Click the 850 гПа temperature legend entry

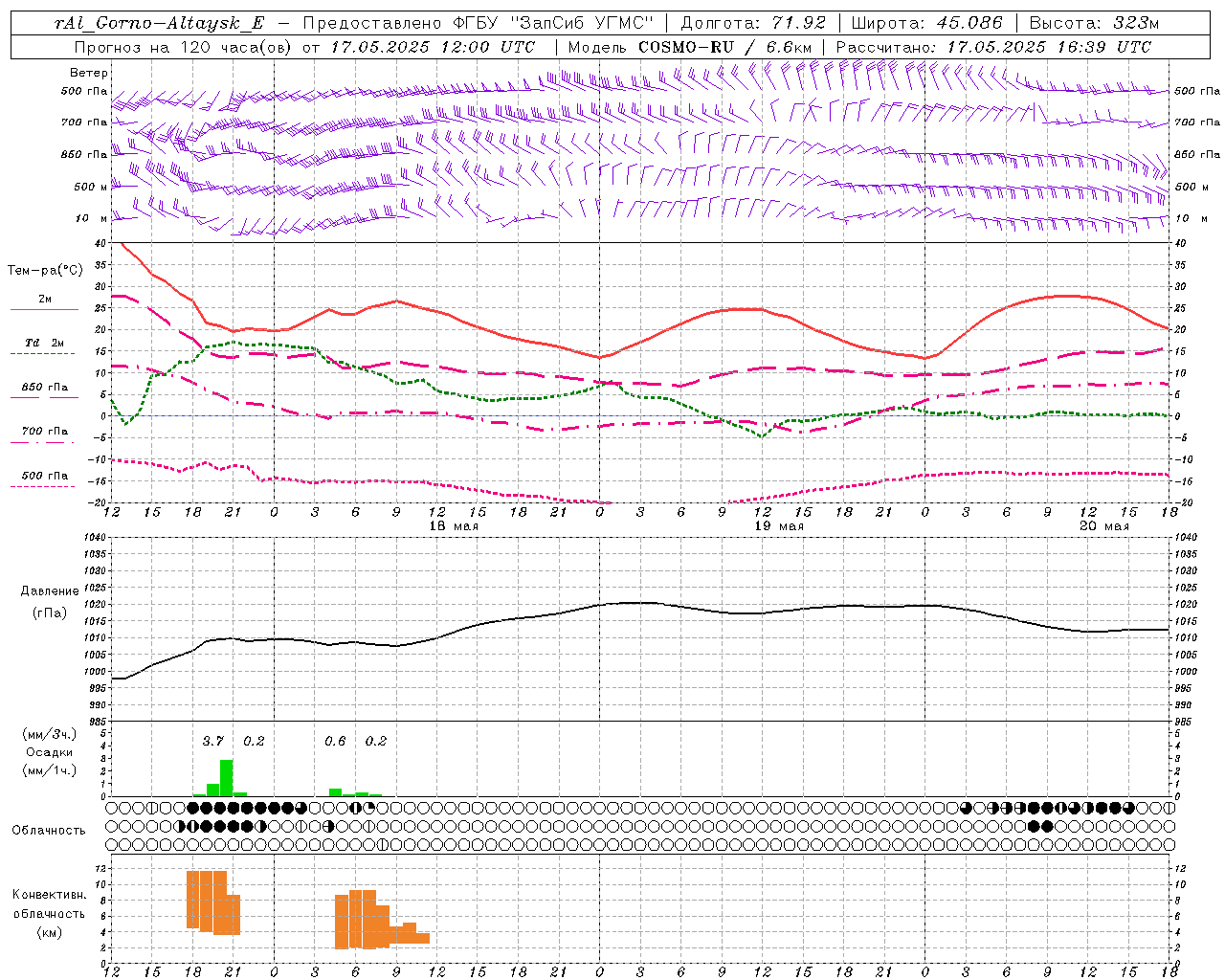(45, 388)
